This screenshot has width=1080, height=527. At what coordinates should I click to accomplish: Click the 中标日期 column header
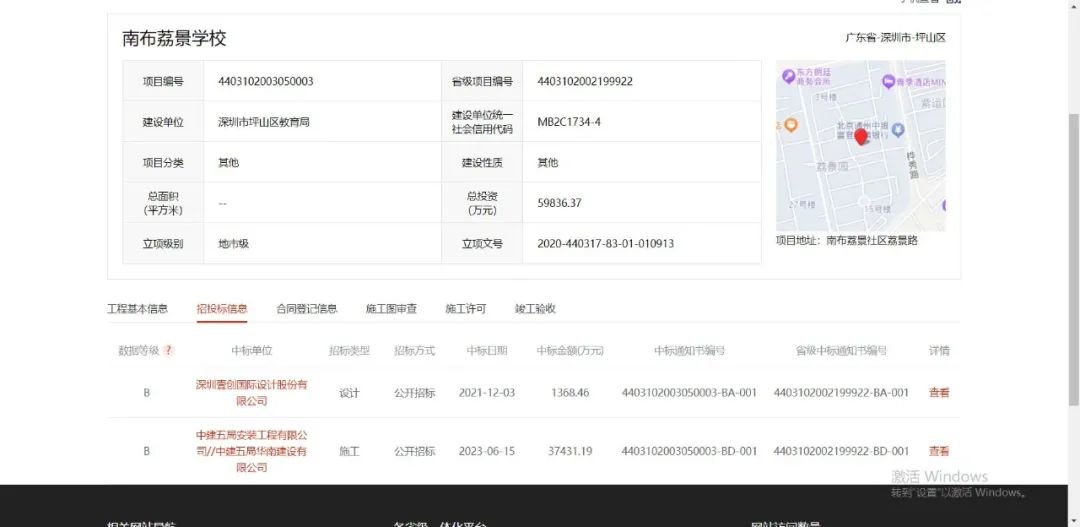point(486,351)
